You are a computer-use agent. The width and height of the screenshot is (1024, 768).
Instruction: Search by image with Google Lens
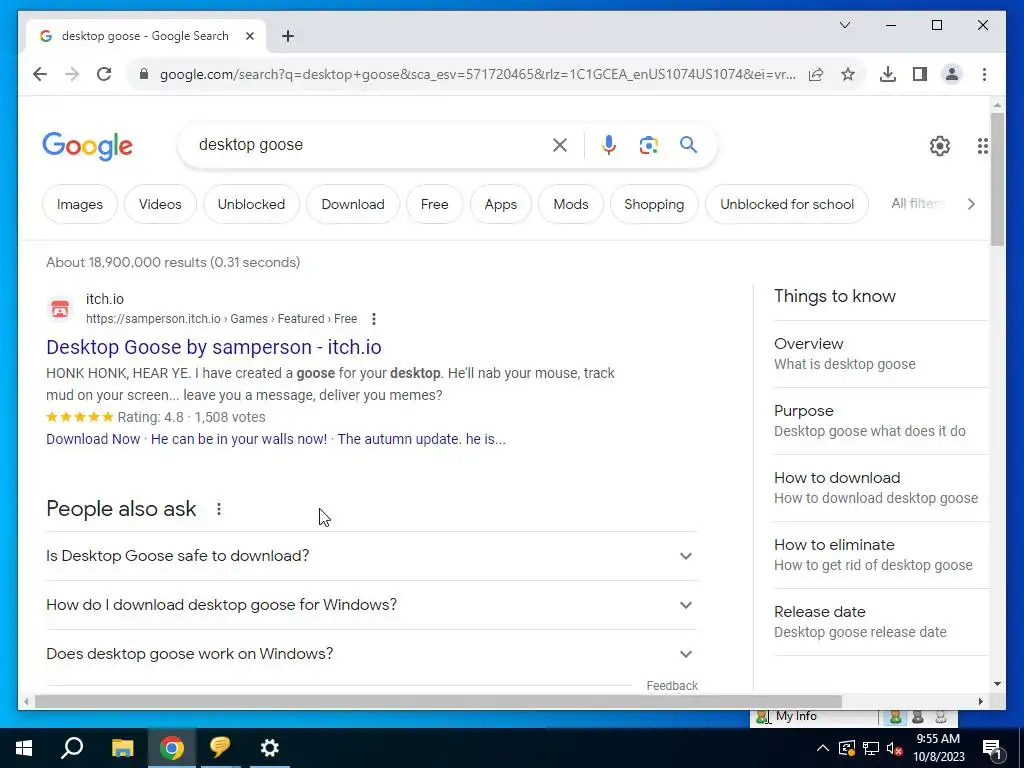coord(648,145)
